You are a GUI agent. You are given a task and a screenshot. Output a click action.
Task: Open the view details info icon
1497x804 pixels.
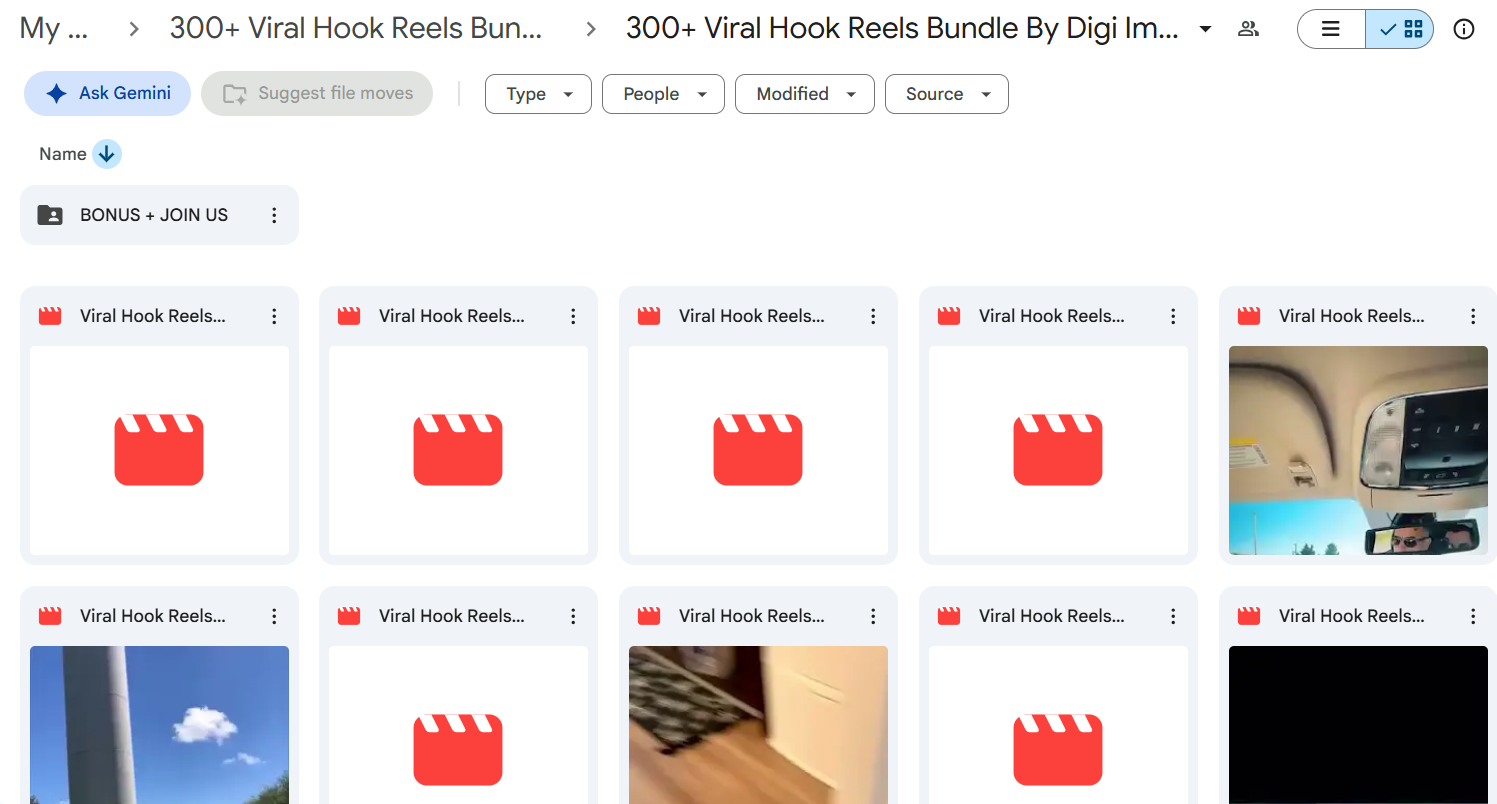[x=1464, y=29]
